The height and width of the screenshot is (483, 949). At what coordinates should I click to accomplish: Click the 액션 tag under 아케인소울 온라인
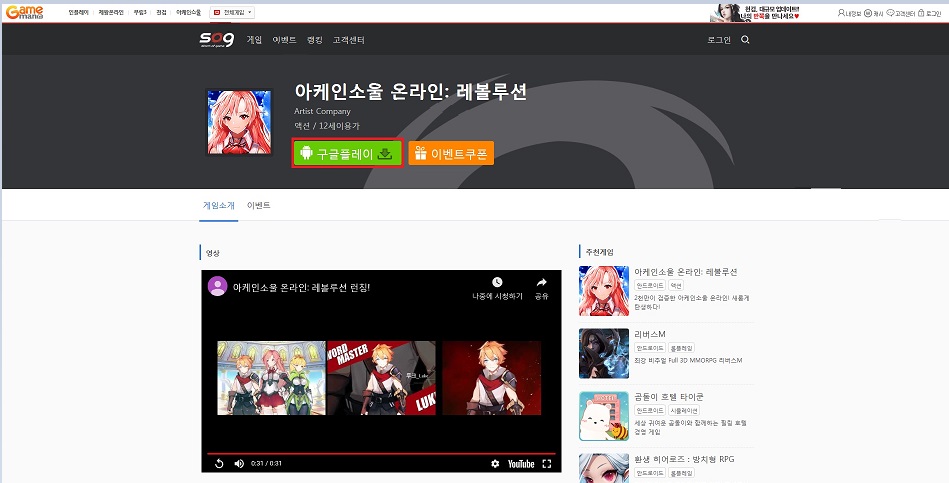pyautogui.click(x=676, y=285)
